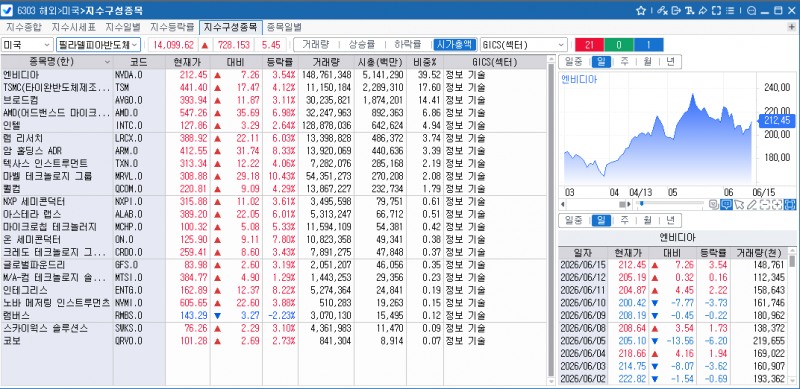Select 주 period above the chart
The width and height of the screenshot is (800, 389).
(624, 62)
